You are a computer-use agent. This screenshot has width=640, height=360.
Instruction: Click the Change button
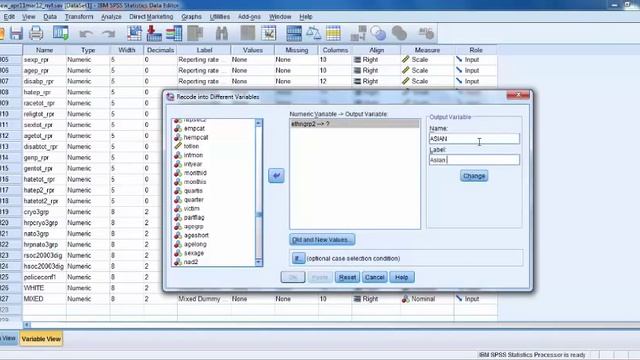click(x=474, y=176)
